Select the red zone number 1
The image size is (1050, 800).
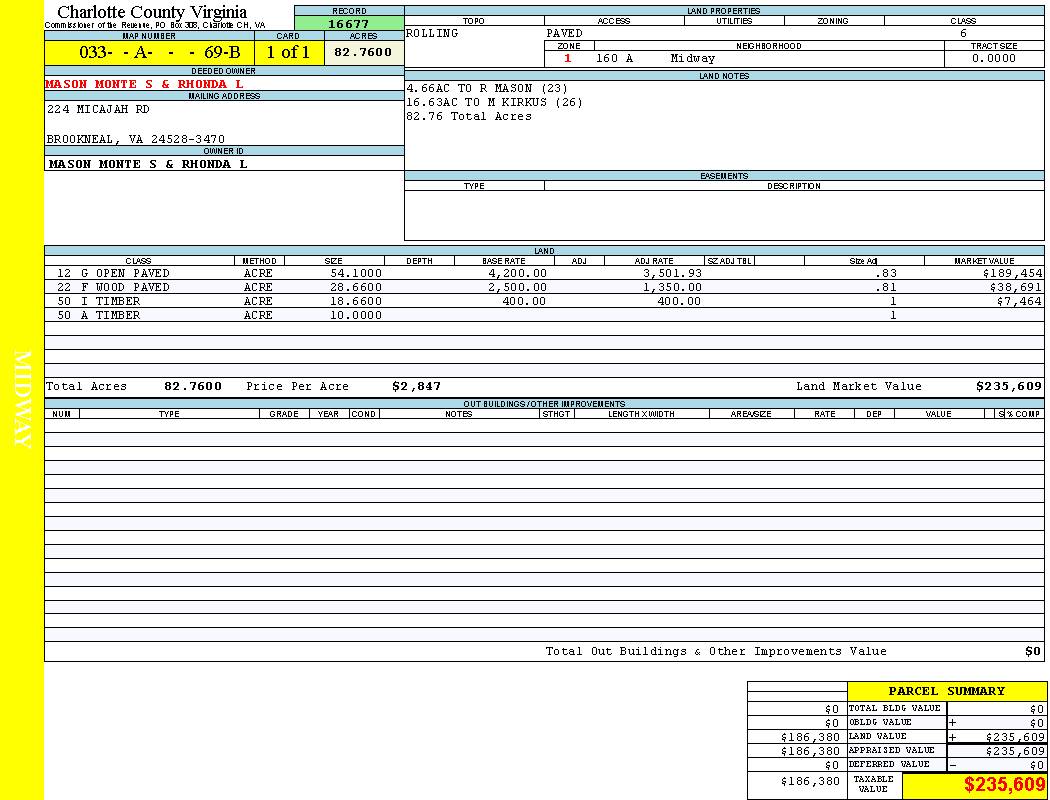click(568, 58)
